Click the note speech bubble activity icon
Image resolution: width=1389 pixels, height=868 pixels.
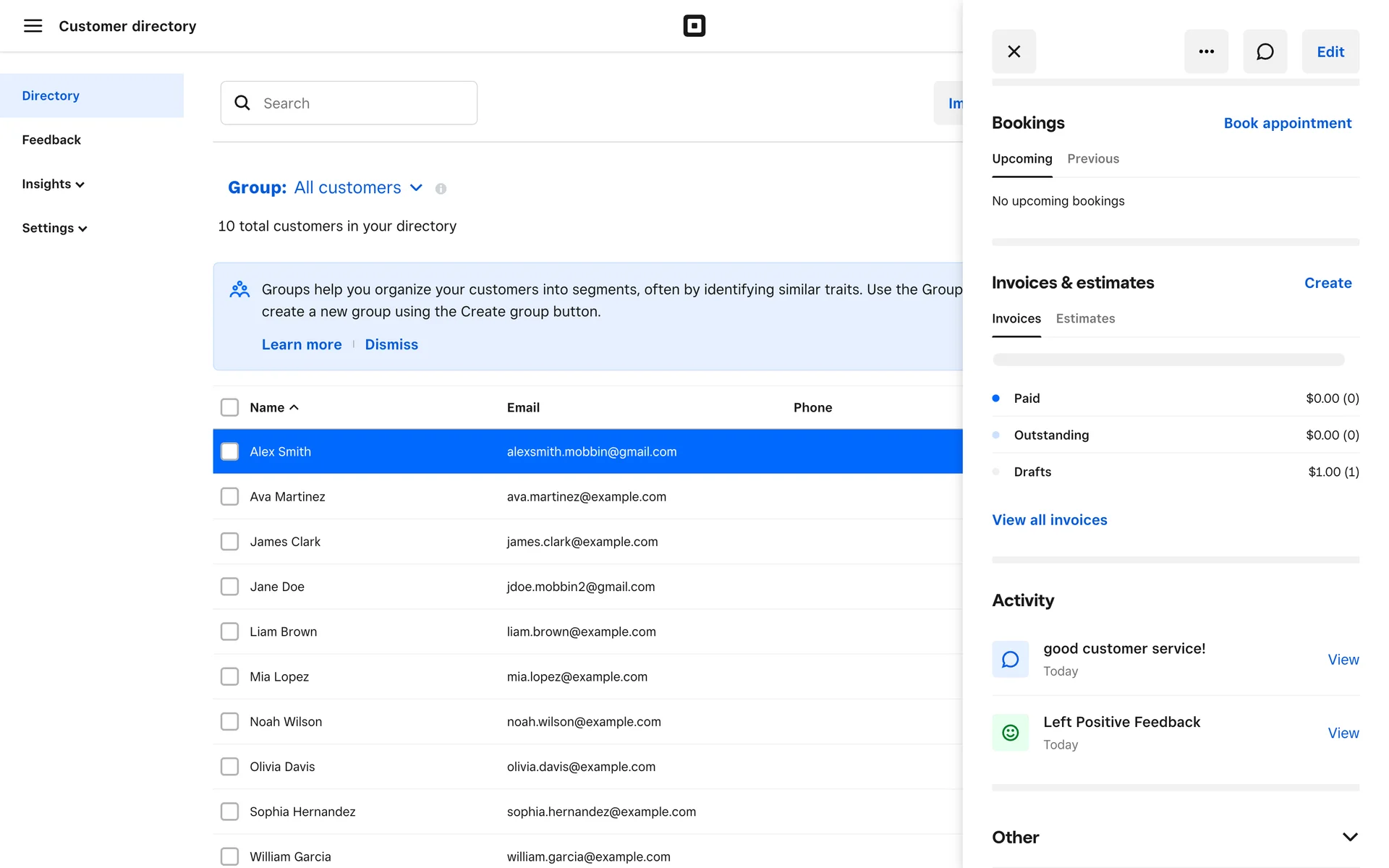(x=1010, y=659)
